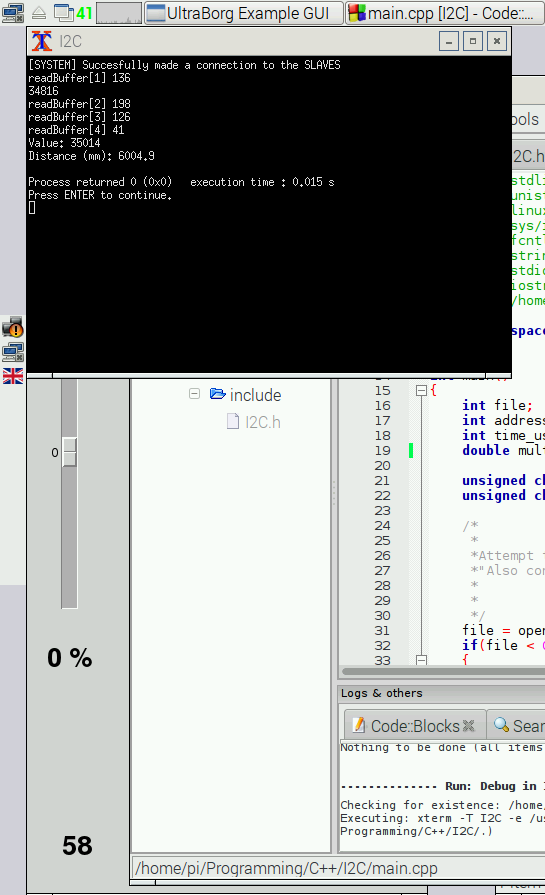
Task: Click the CPU usage graph monitor
Action: (119, 13)
